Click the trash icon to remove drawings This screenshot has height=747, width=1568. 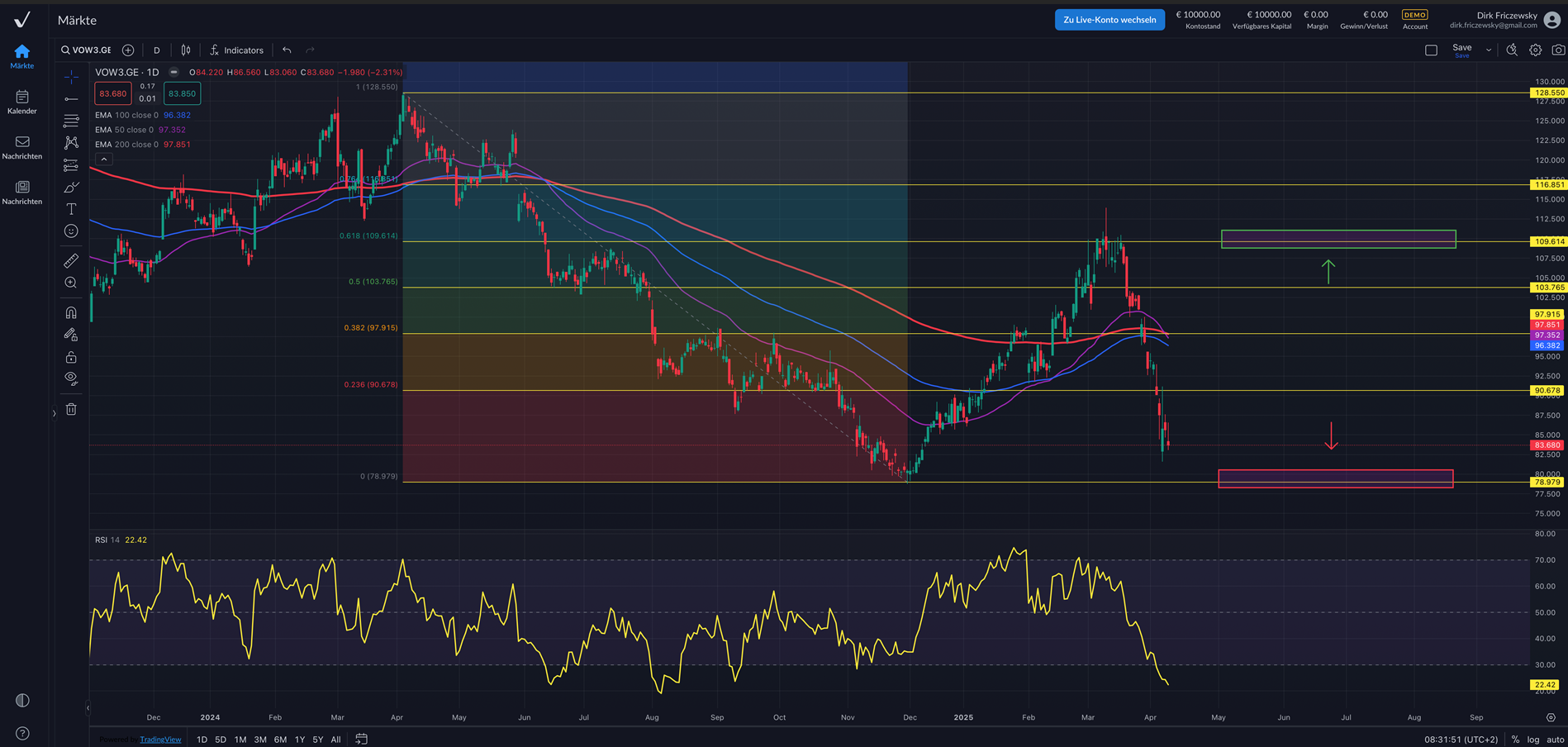71,409
